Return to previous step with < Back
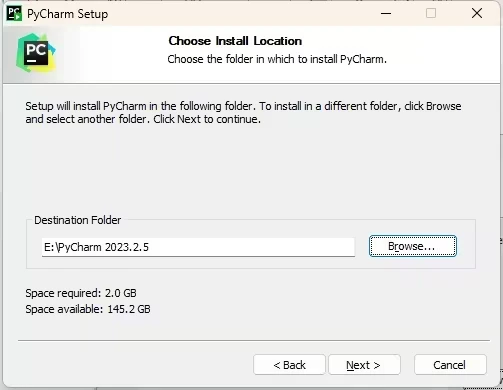This screenshot has width=503, height=390. pyautogui.click(x=289, y=365)
